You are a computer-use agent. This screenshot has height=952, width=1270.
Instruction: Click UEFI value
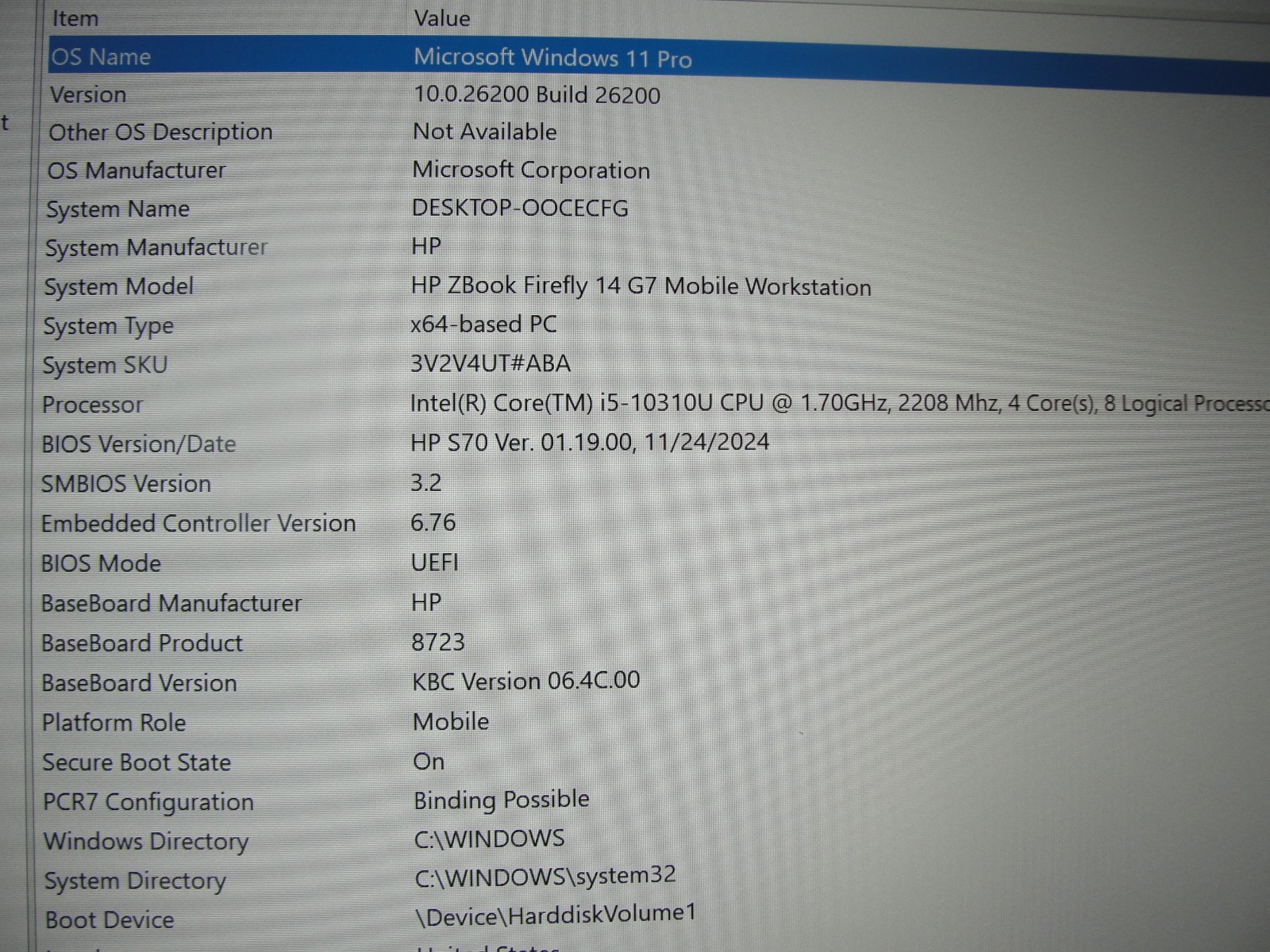[x=435, y=562]
